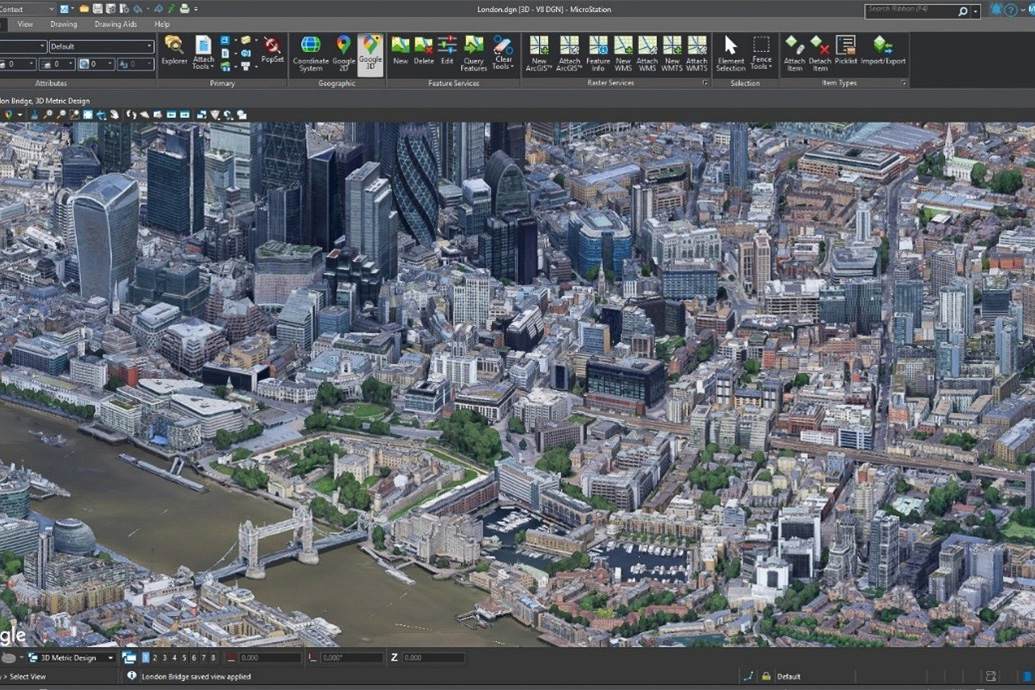Select the Google 2D map option
1035x690 pixels.
(x=343, y=53)
